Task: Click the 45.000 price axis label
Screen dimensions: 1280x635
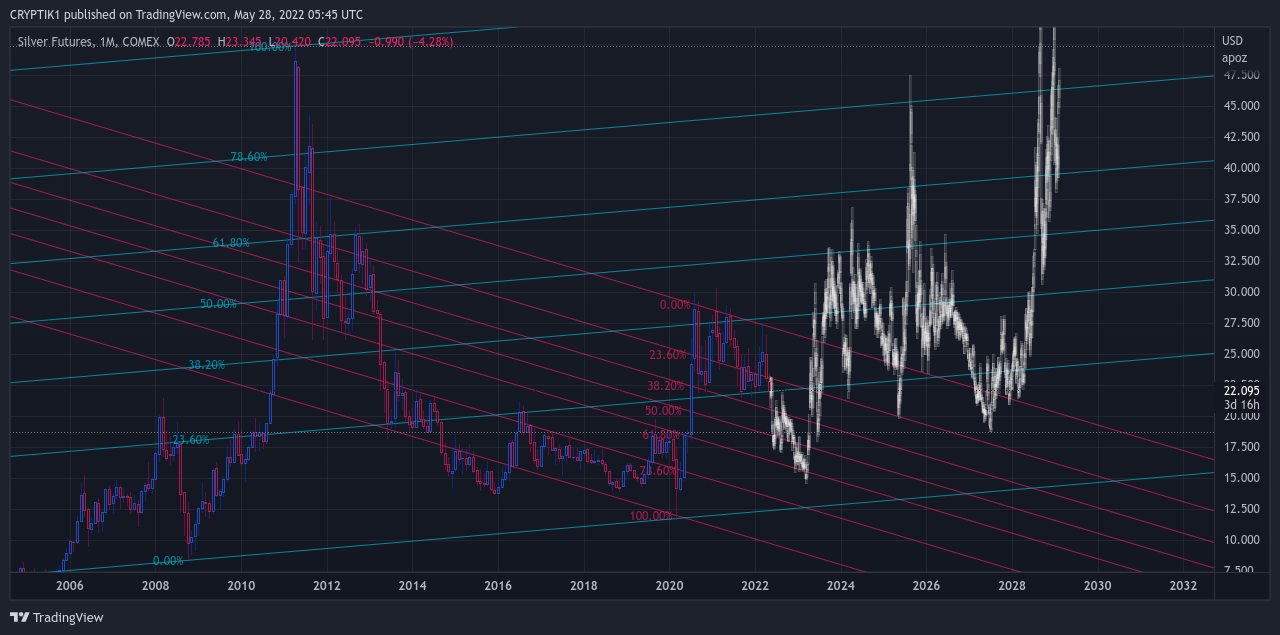Action: pos(1240,105)
